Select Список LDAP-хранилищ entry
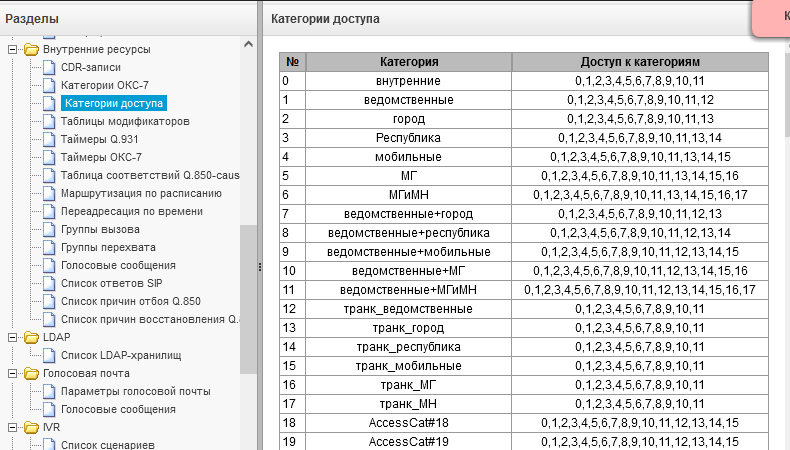Viewport: 790px width, 450px height. click(x=121, y=355)
